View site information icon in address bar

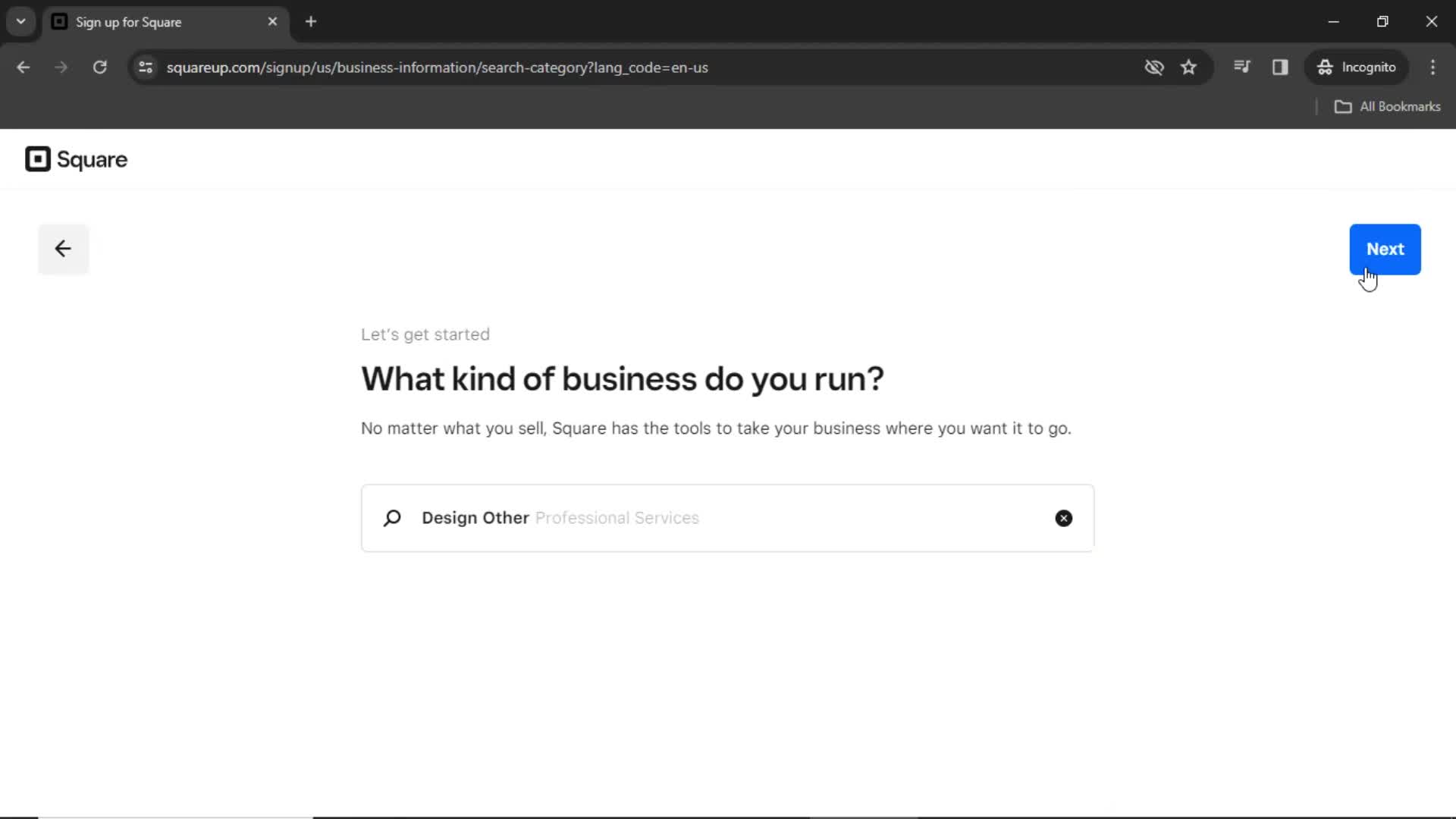tap(146, 67)
